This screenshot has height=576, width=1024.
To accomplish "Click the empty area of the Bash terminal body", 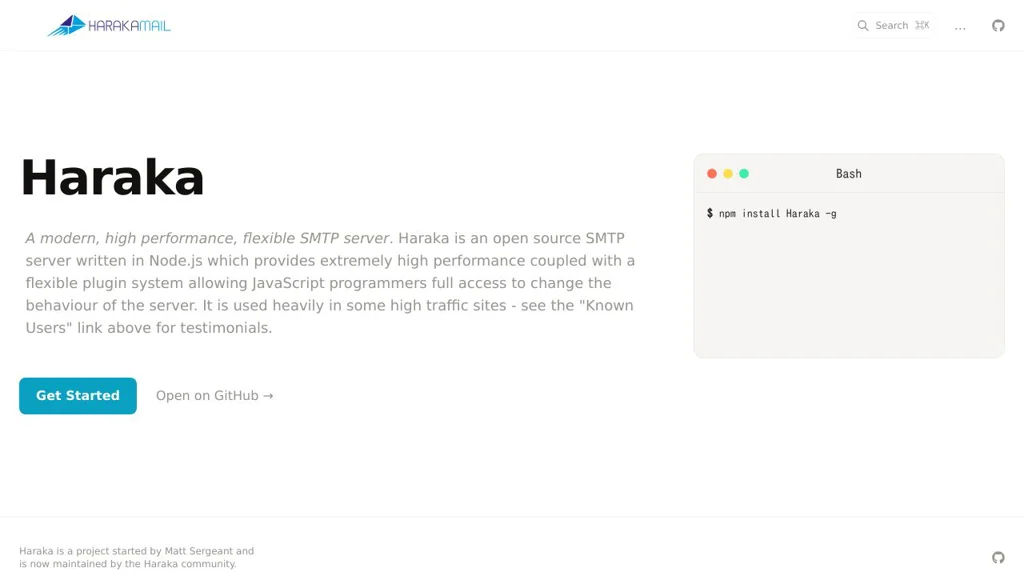I will click(x=848, y=290).
